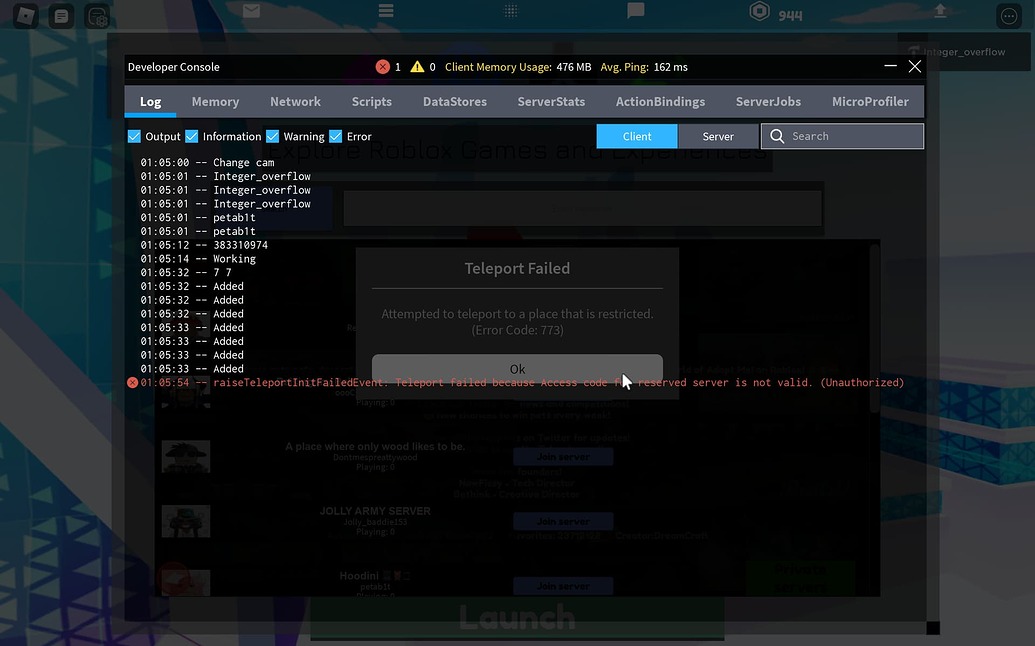Click the Robux icon showing 944
The height and width of the screenshot is (646, 1035).
tap(759, 11)
